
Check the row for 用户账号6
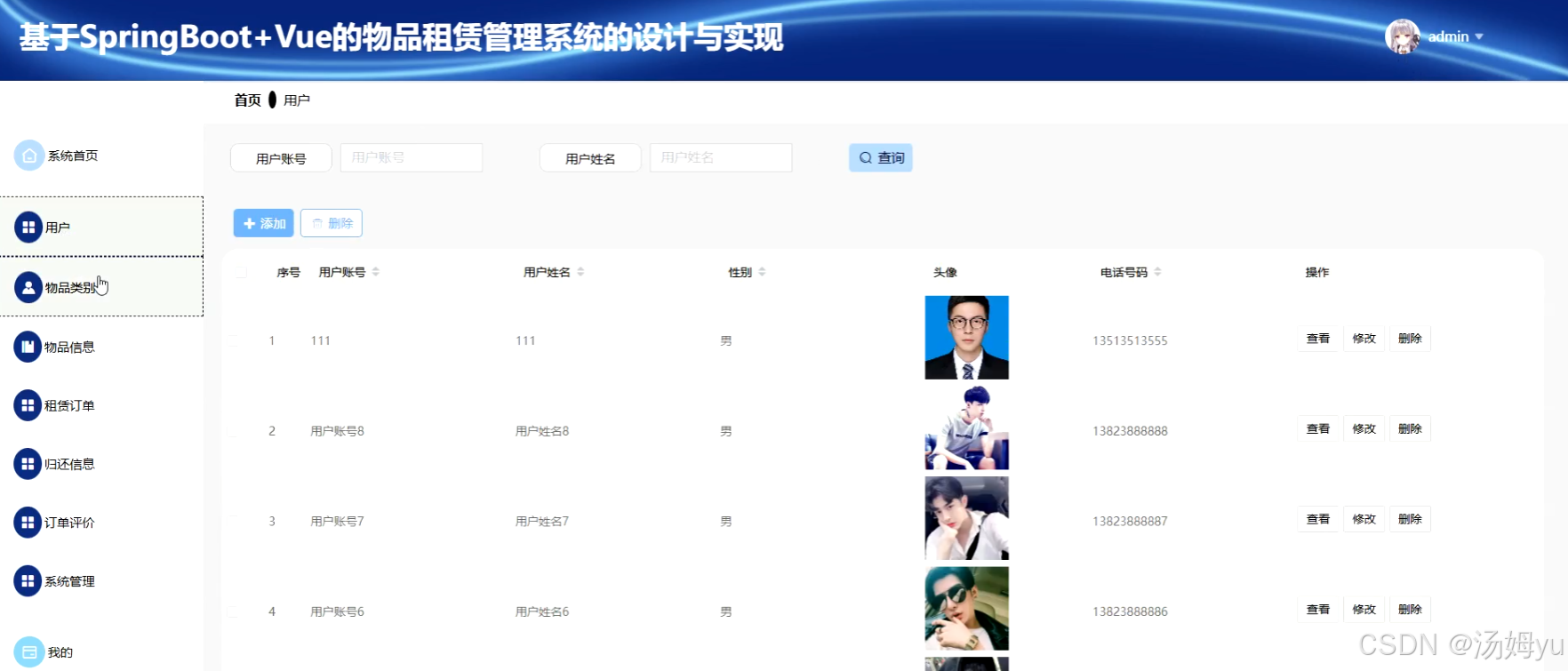(x=232, y=611)
